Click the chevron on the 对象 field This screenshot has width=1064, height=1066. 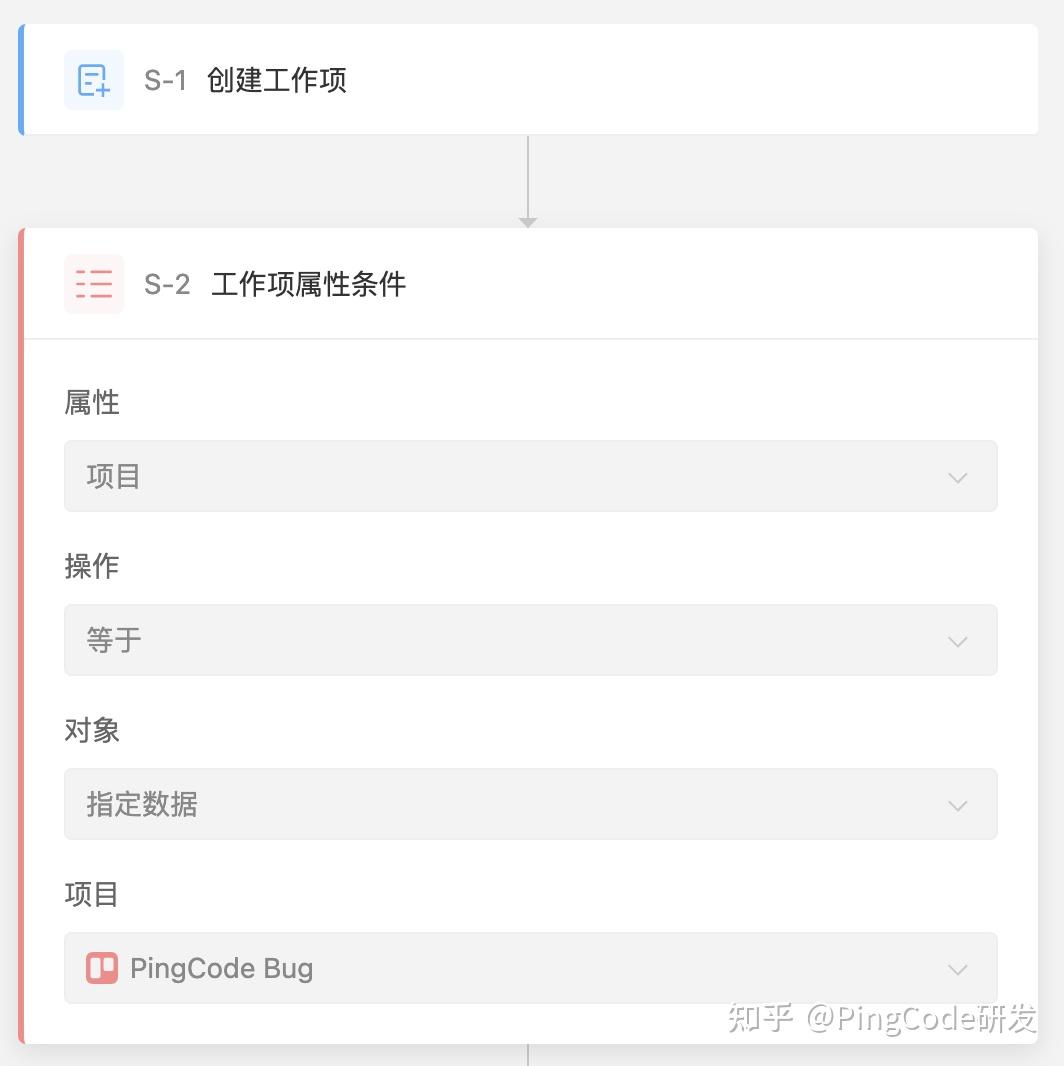point(957,805)
